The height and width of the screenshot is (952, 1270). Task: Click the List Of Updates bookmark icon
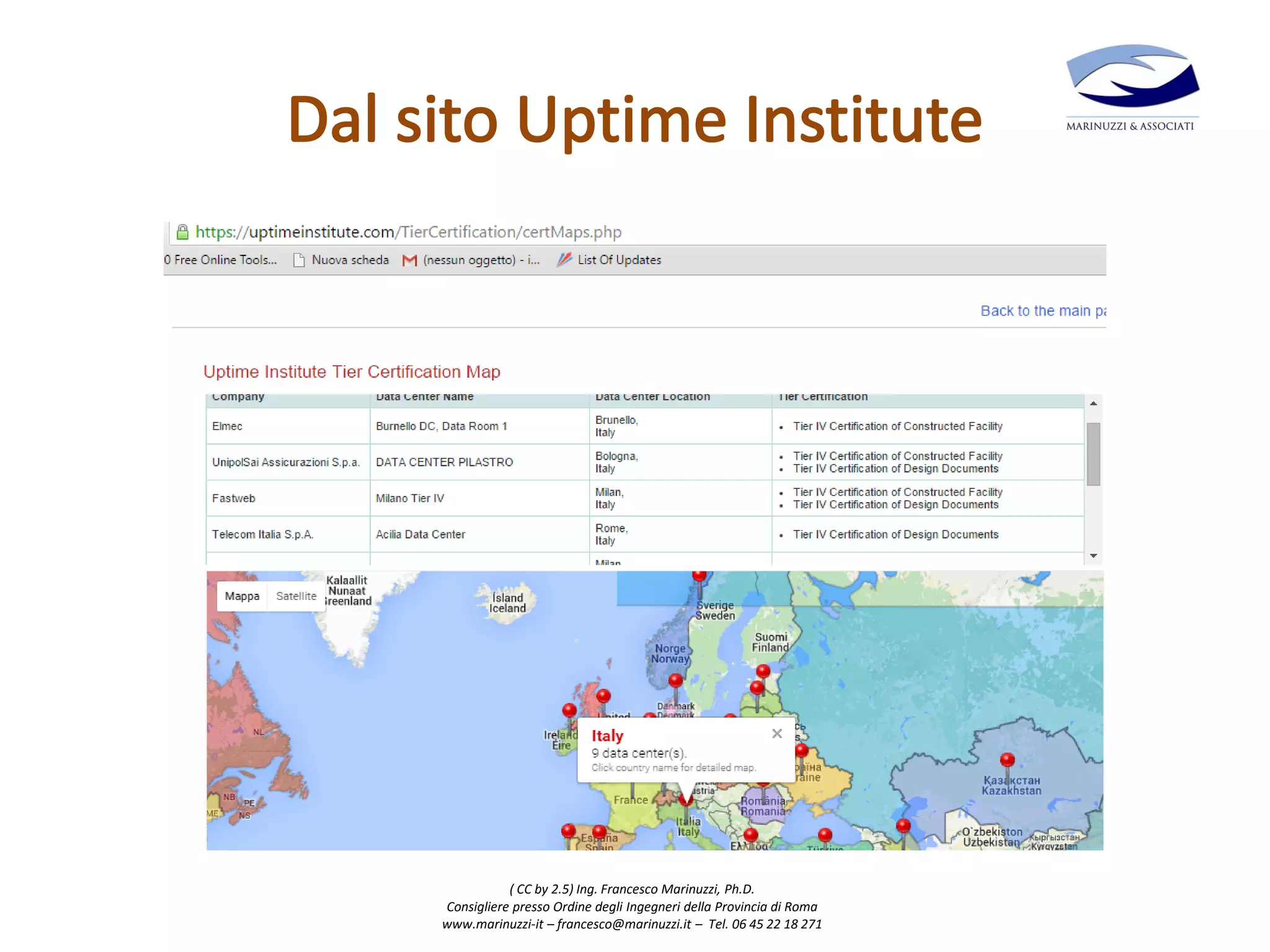pyautogui.click(x=564, y=260)
